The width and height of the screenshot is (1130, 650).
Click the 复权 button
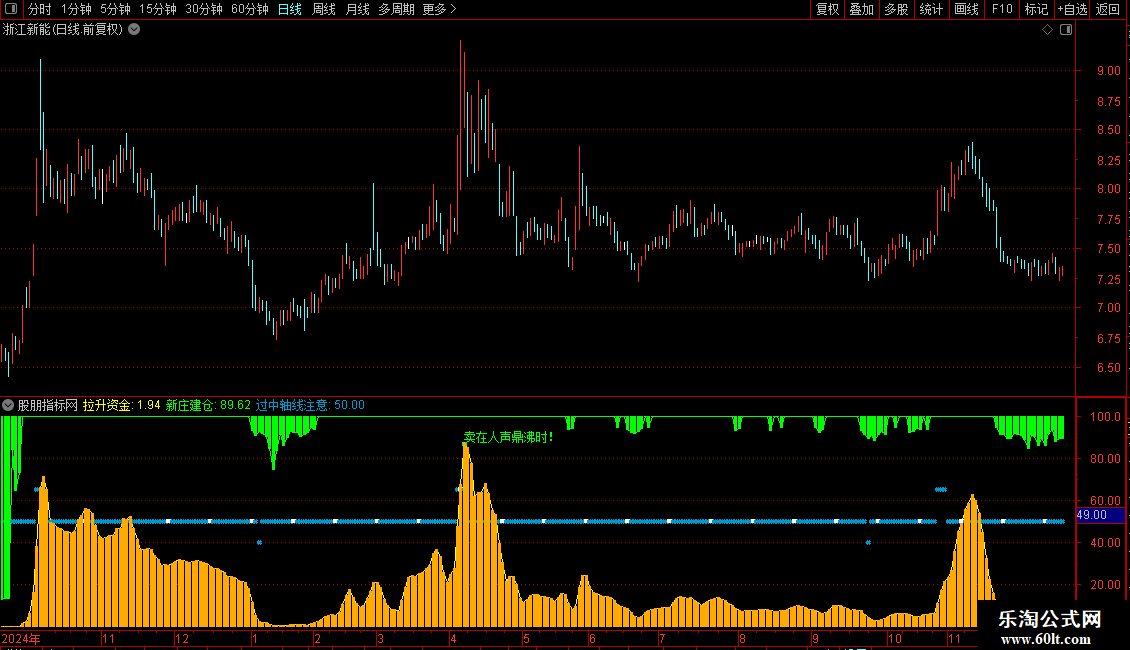pos(827,9)
